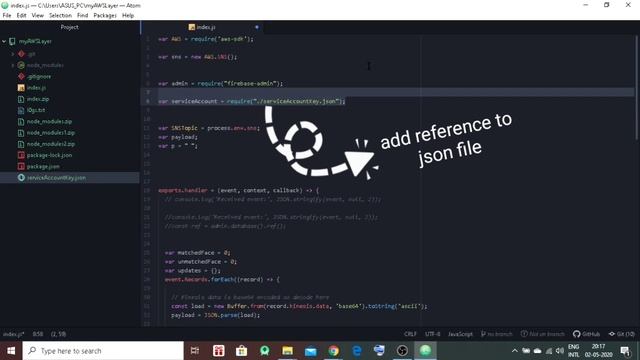The width and height of the screenshot is (640, 360).
Task: Click the node_modules1.zip archive icon
Action: tap(21, 133)
